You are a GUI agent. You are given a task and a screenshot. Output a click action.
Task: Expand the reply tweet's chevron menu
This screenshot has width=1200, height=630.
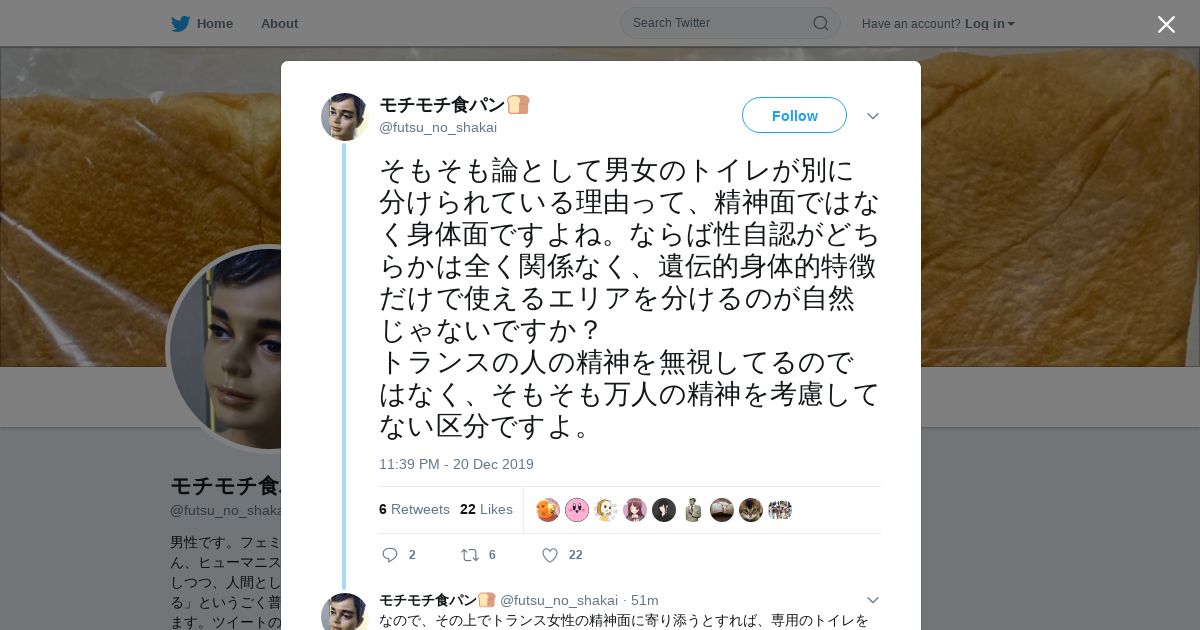pyautogui.click(x=872, y=600)
